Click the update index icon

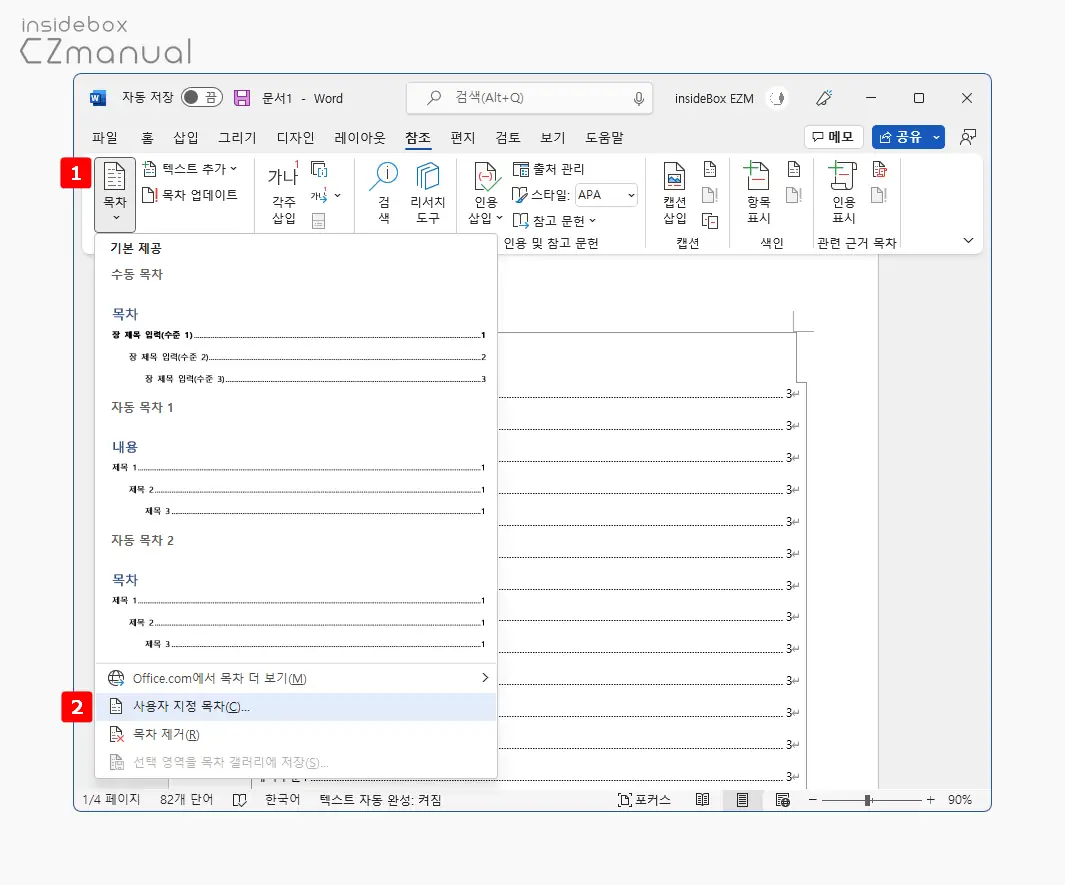794,196
